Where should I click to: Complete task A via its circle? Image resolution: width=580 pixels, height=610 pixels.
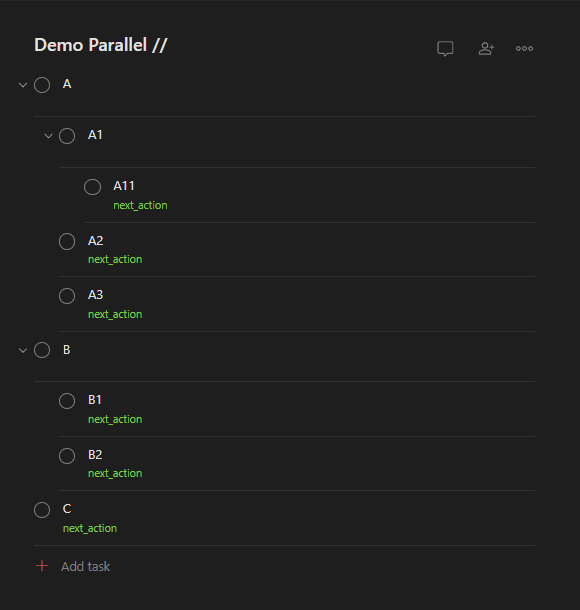point(42,85)
